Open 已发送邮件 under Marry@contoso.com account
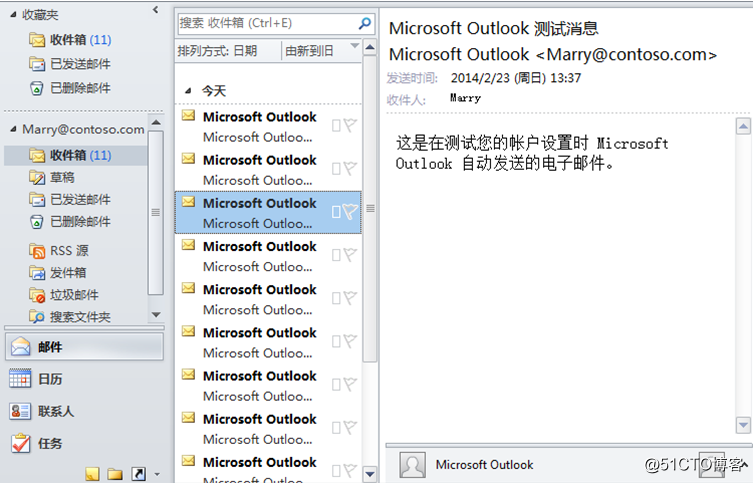Image resolution: width=753 pixels, height=483 pixels. 70,200
